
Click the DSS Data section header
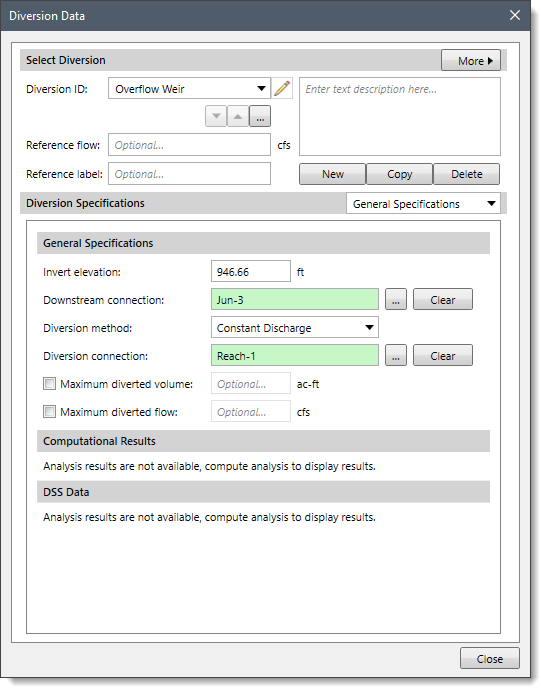263,492
